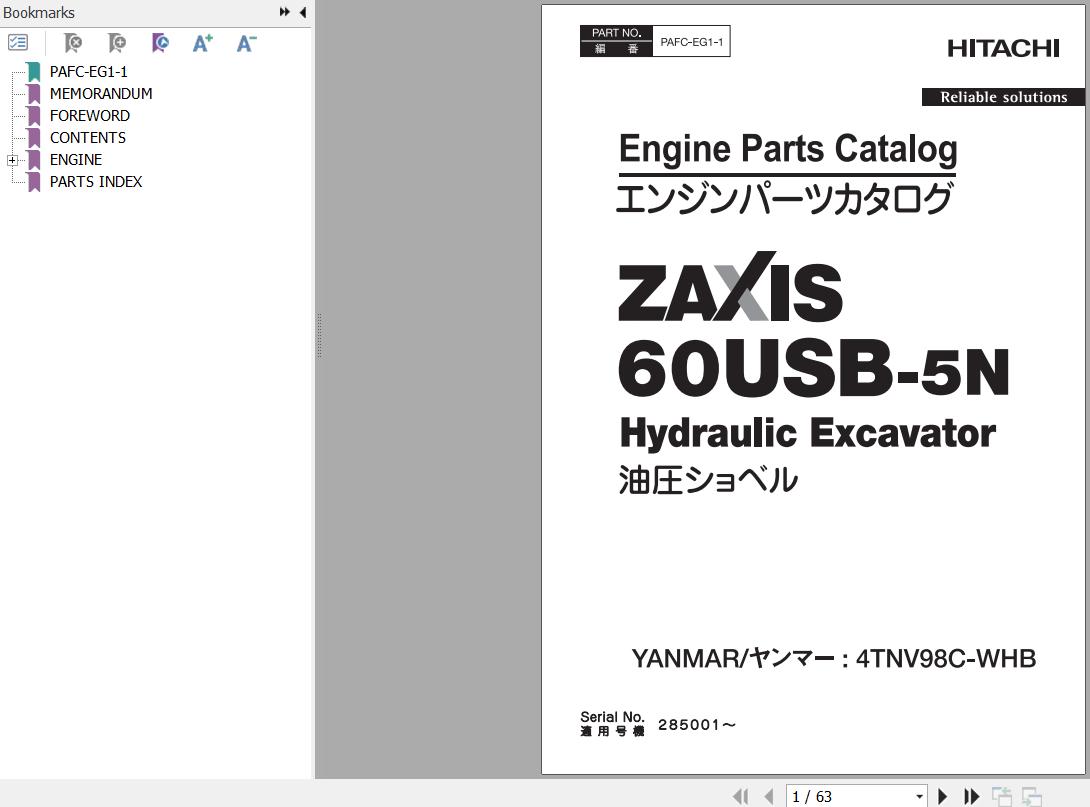Go to previous page arrow

click(x=769, y=796)
